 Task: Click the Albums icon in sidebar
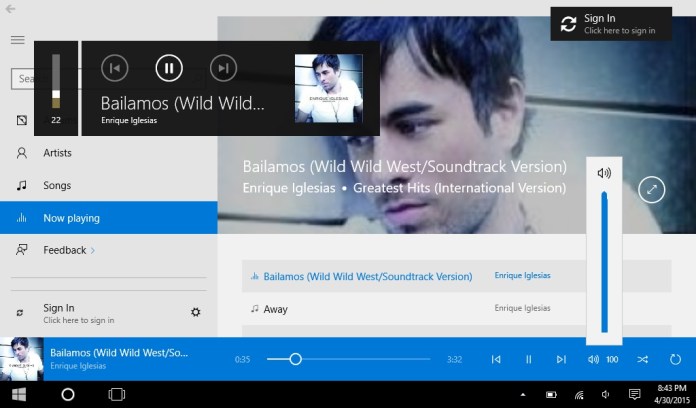tap(22, 120)
